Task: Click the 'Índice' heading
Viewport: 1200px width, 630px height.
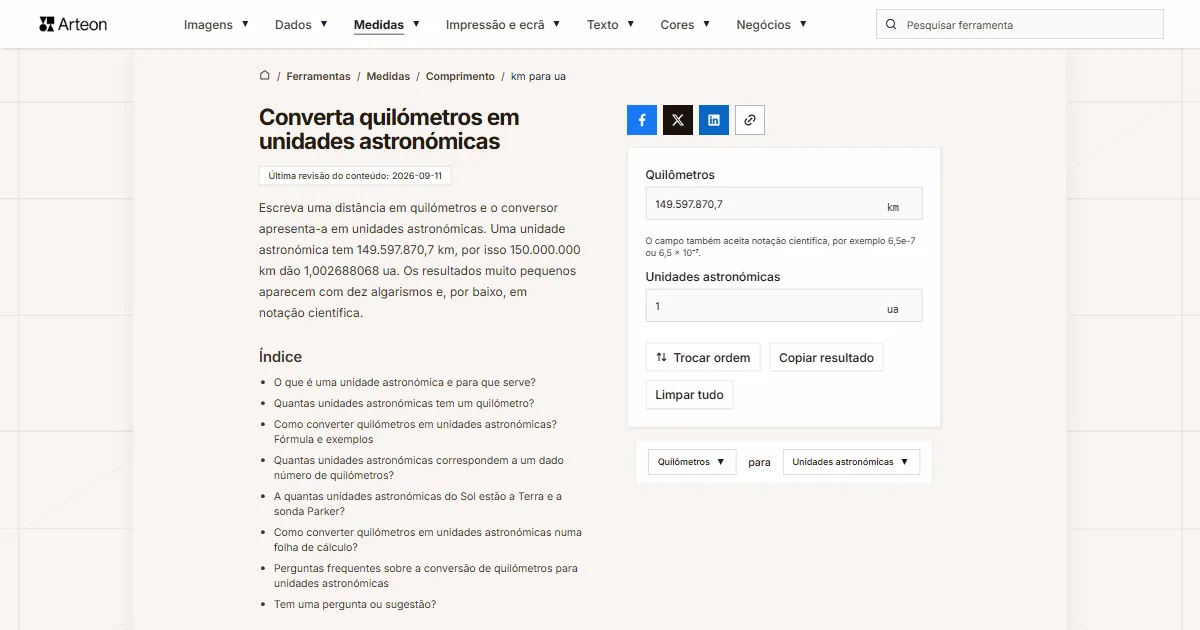Action: (280, 357)
